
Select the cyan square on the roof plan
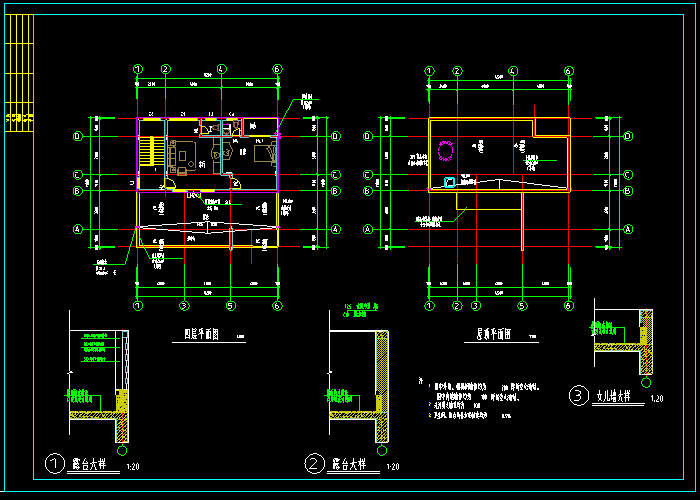tap(450, 182)
